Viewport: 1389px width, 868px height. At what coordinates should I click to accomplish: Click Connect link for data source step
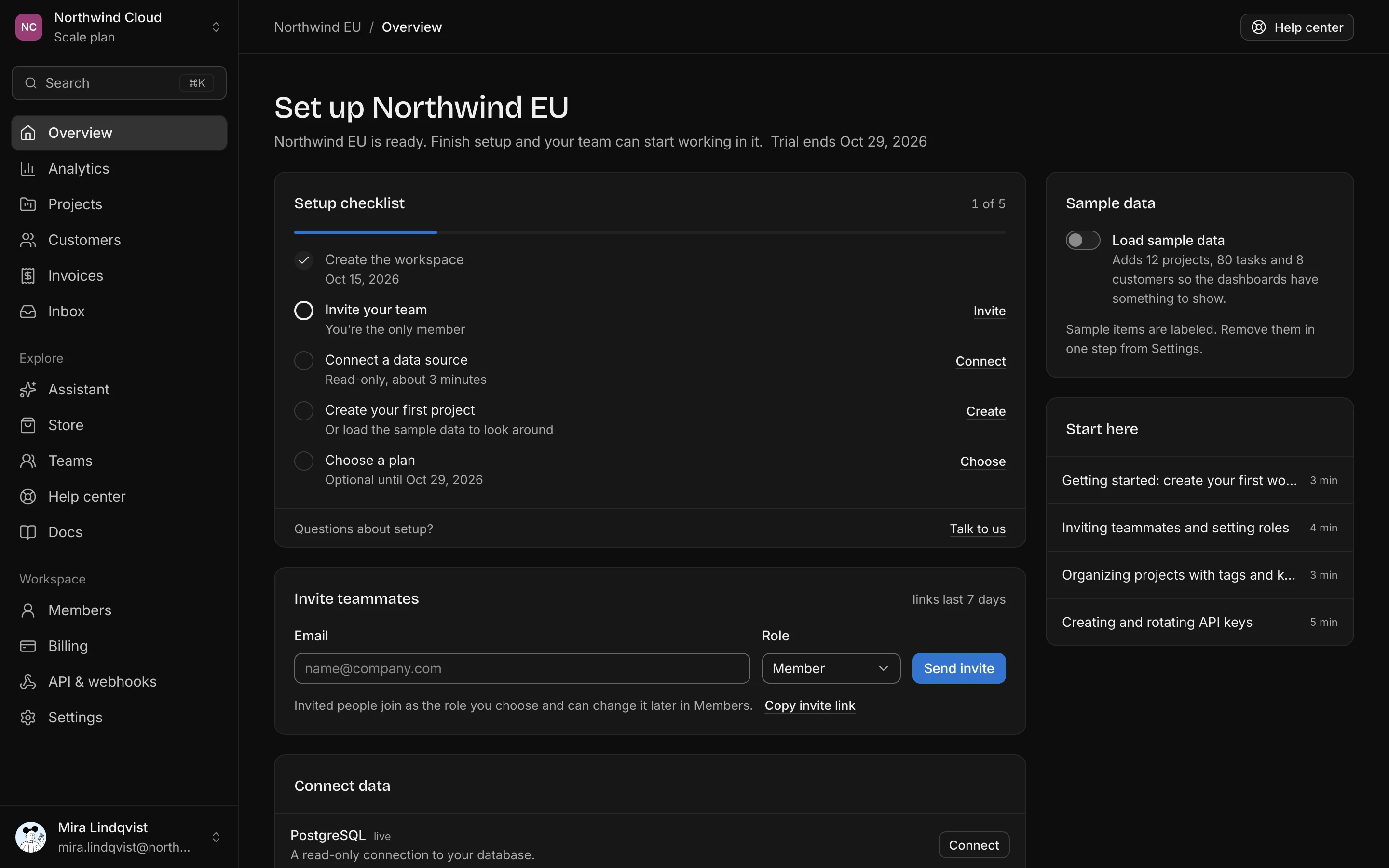980,361
